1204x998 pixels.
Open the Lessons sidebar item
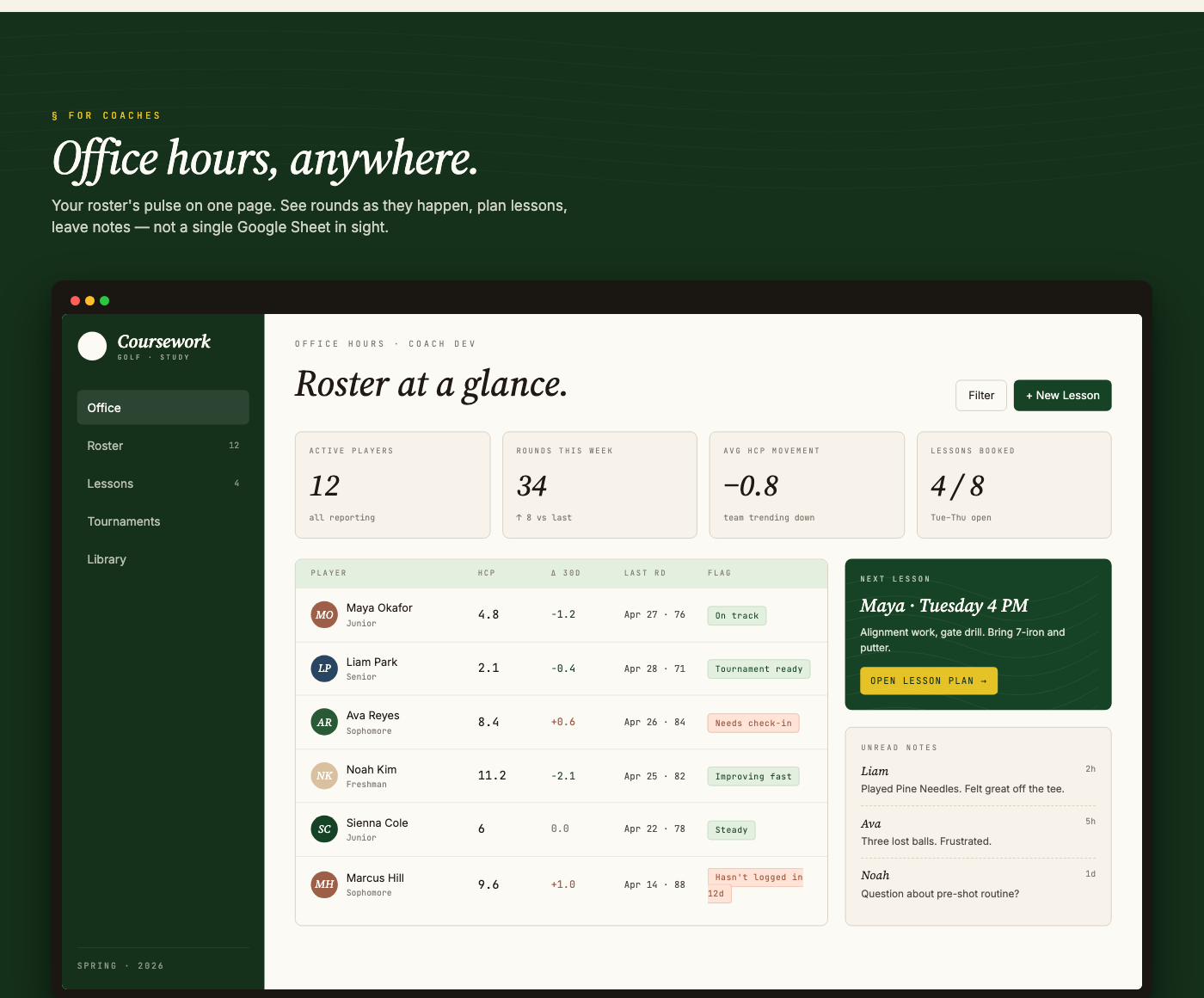pyautogui.click(x=163, y=483)
